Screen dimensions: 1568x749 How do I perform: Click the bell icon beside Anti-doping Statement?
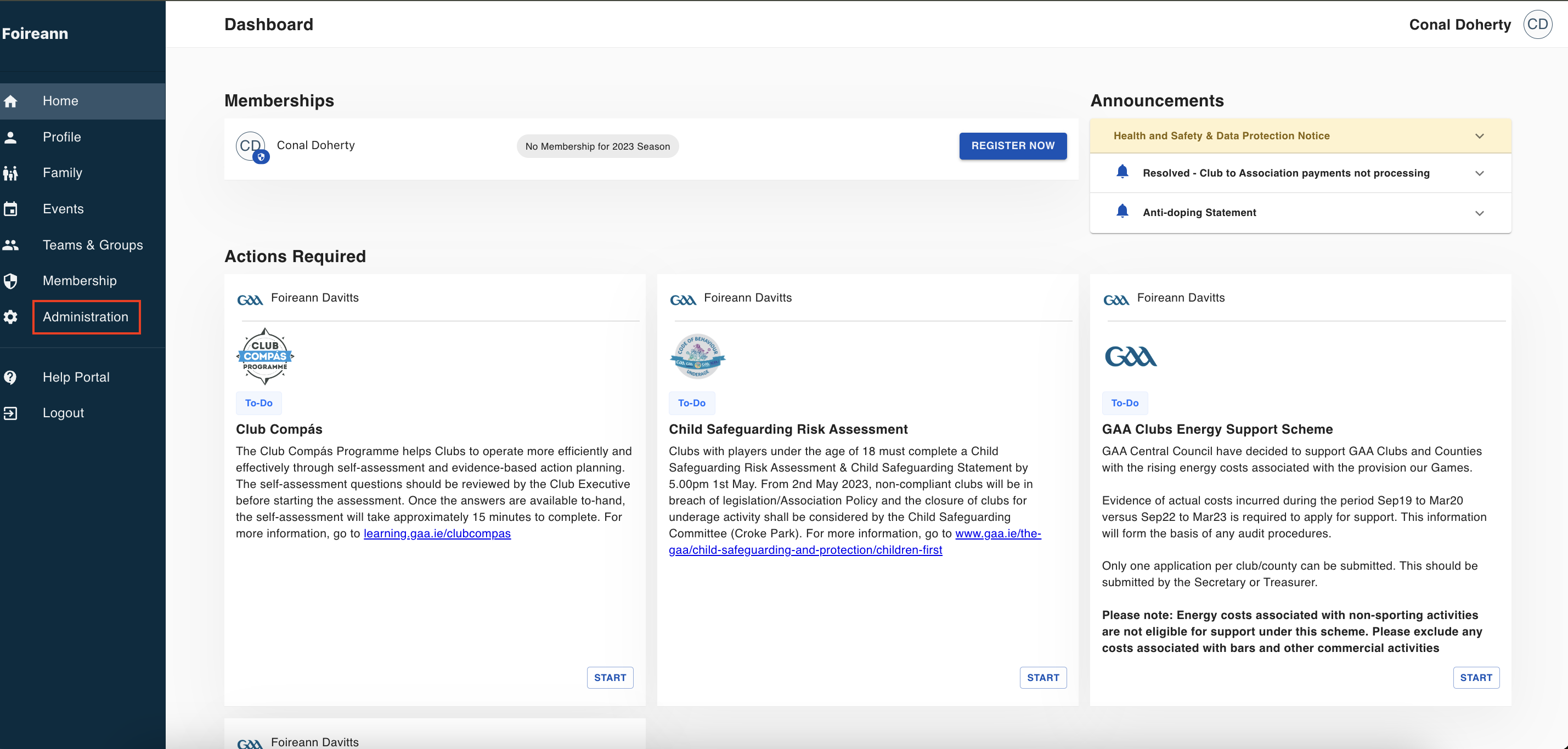coord(1123,211)
